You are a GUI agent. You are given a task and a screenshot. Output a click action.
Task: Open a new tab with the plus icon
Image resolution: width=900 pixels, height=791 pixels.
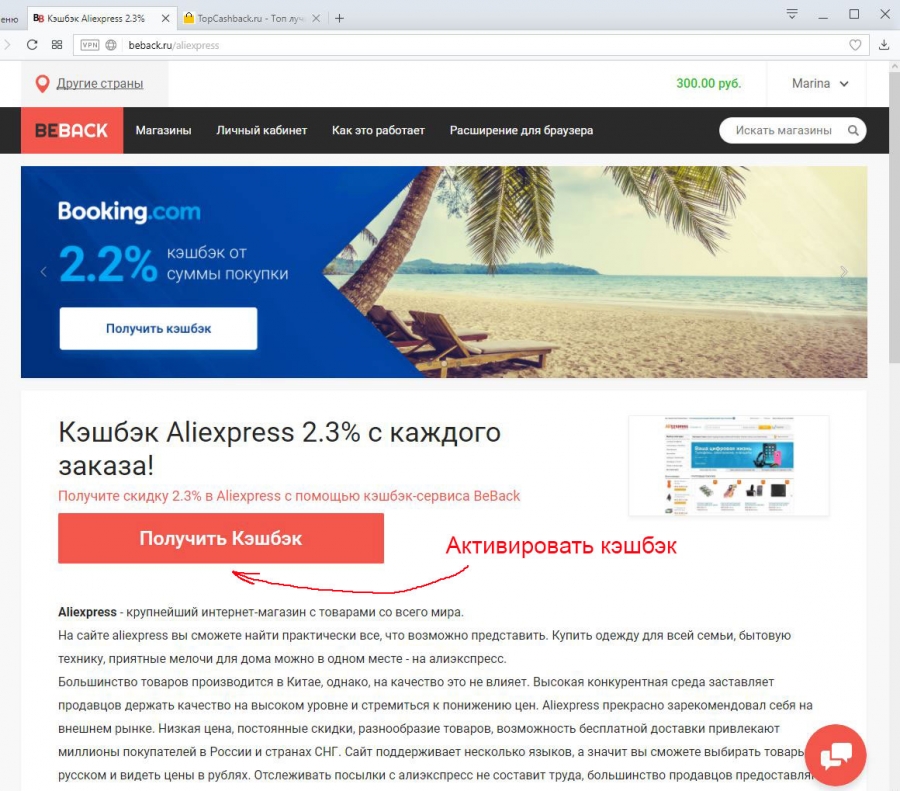click(x=339, y=18)
